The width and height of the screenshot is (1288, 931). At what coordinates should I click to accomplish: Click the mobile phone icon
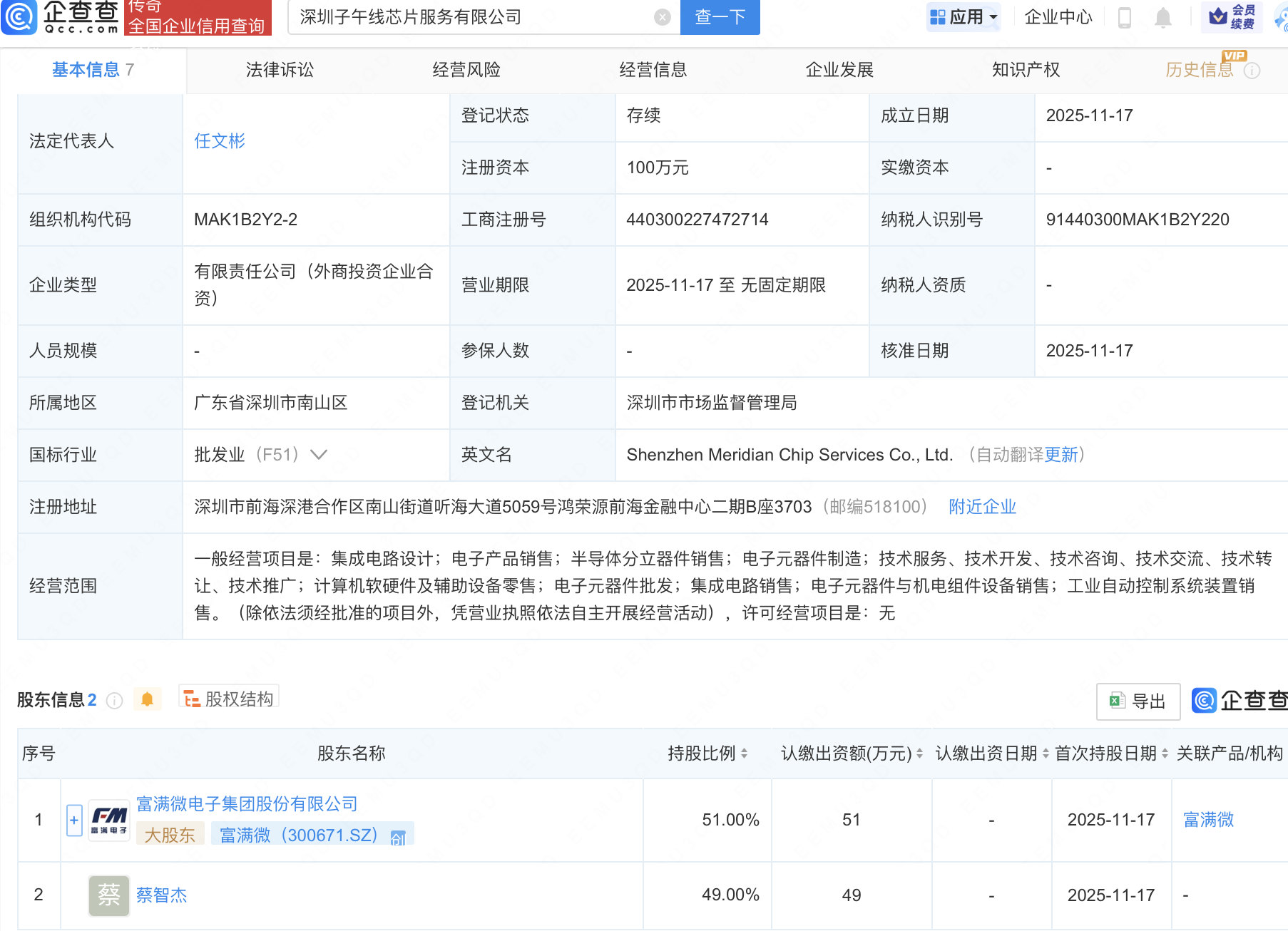click(1124, 17)
